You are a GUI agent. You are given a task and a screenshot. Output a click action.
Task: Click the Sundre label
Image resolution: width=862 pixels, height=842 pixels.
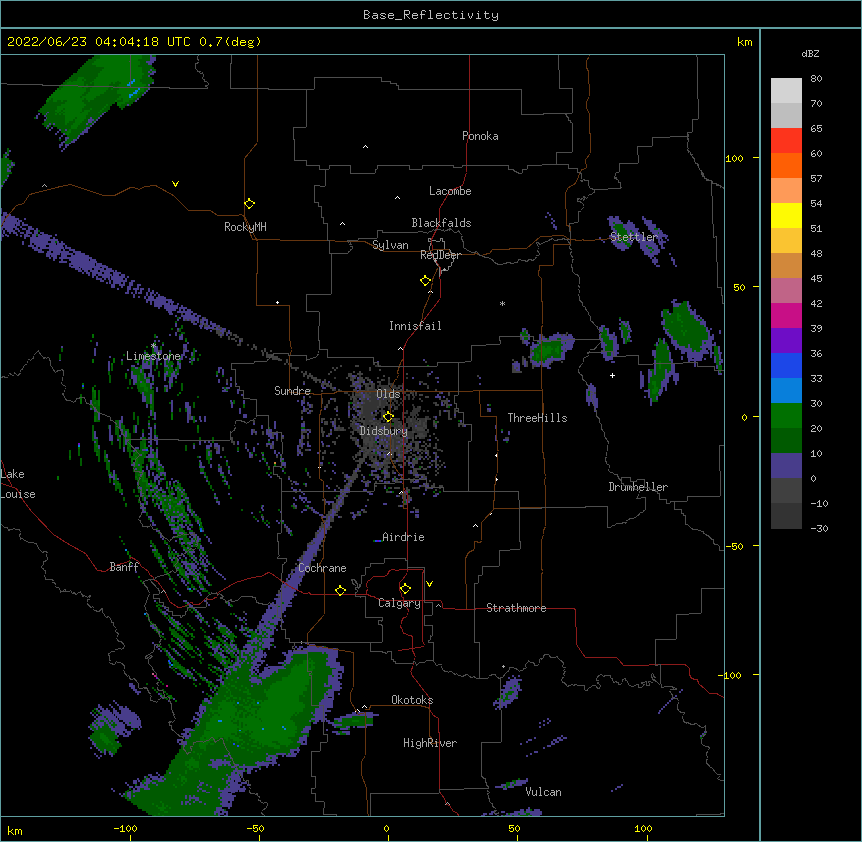click(292, 391)
